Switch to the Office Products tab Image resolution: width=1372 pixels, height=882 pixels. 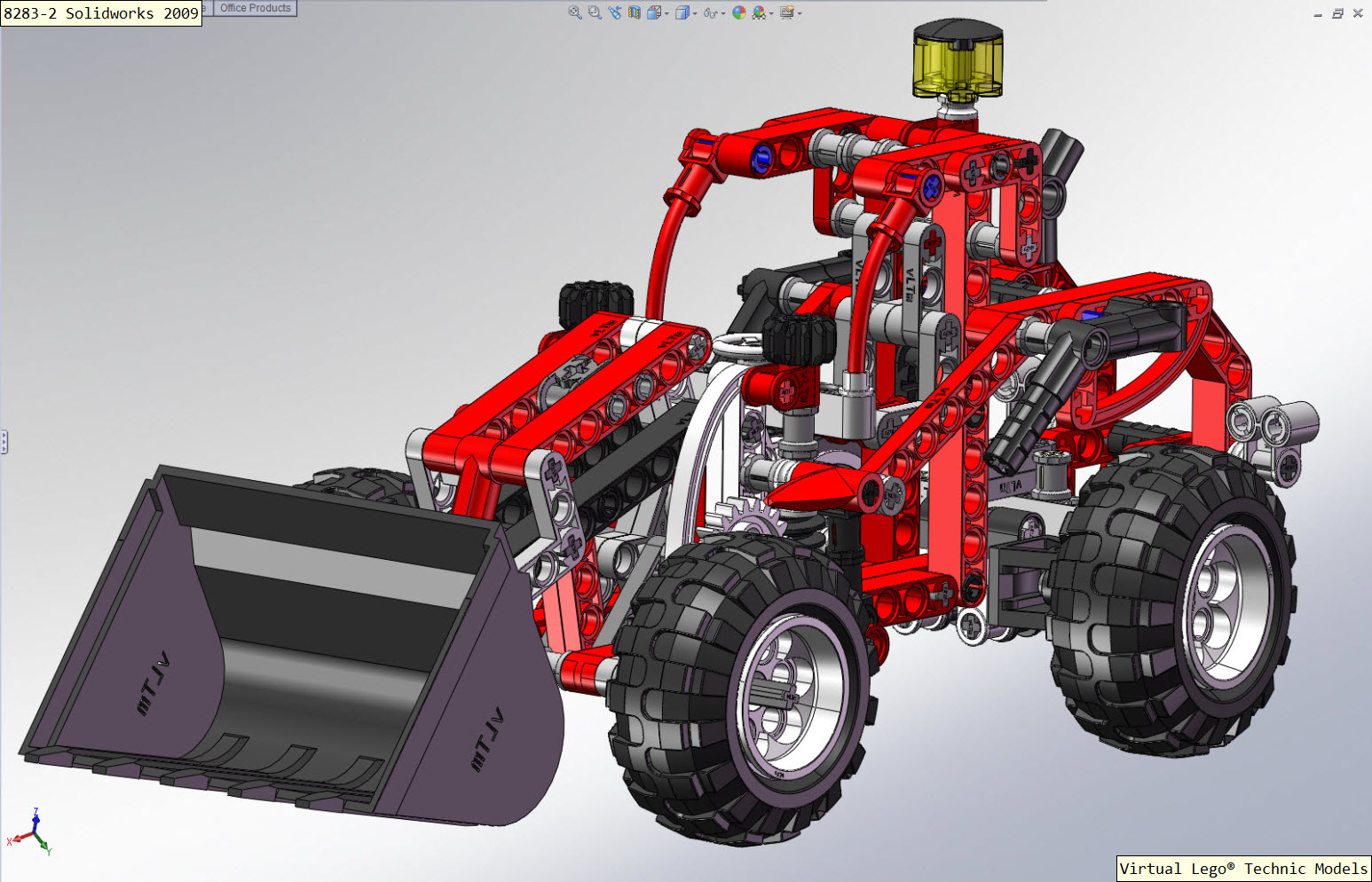(256, 8)
